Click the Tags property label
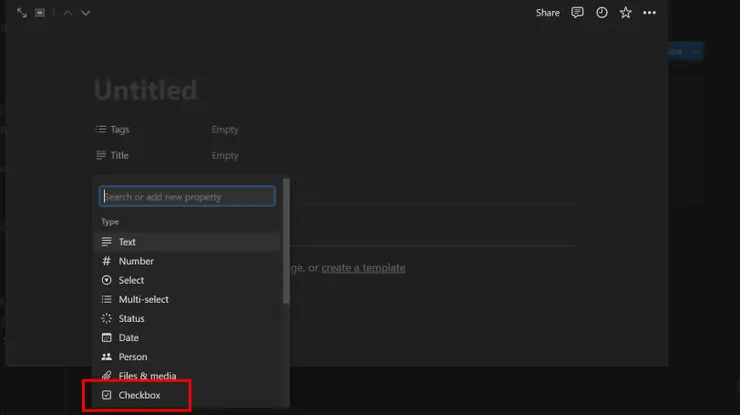Viewport: 740px width, 415px height. coord(112,129)
